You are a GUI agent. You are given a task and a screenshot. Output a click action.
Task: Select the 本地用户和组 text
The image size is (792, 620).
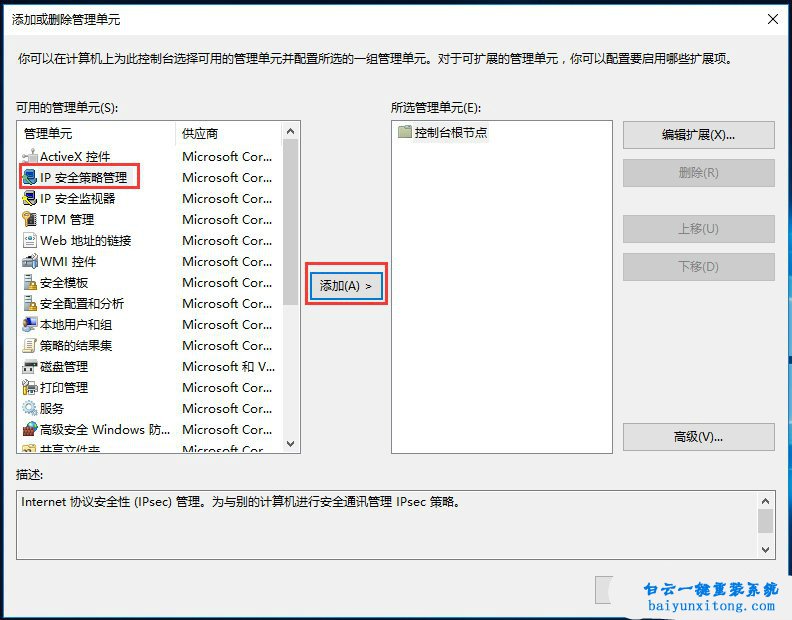(x=76, y=324)
